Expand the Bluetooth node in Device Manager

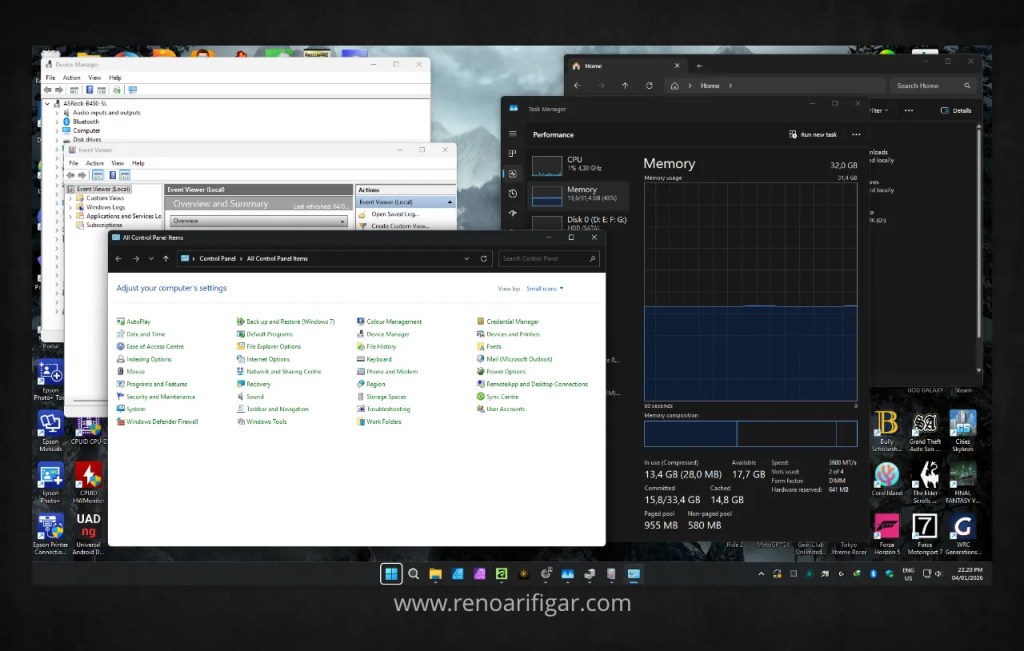[x=58, y=122]
